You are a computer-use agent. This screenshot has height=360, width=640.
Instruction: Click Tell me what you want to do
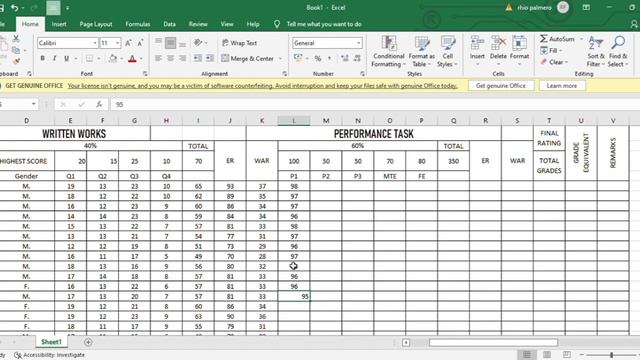click(x=324, y=24)
